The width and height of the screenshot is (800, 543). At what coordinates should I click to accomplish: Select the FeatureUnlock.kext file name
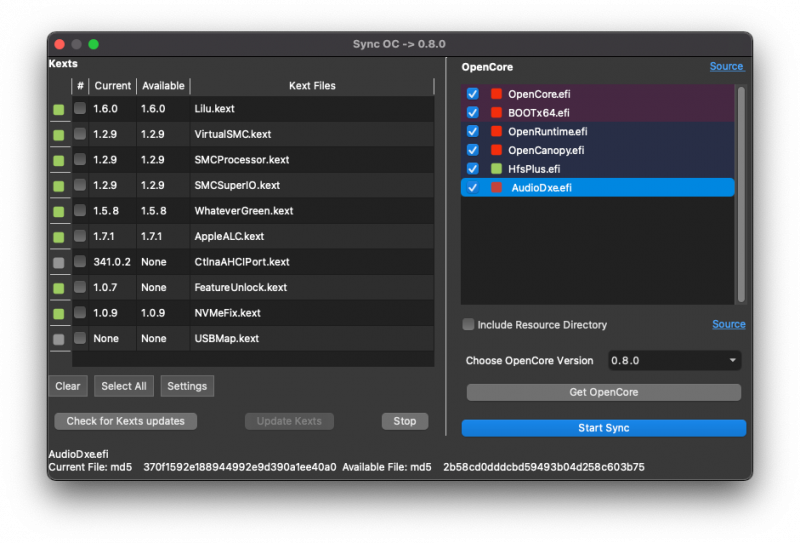(x=240, y=287)
